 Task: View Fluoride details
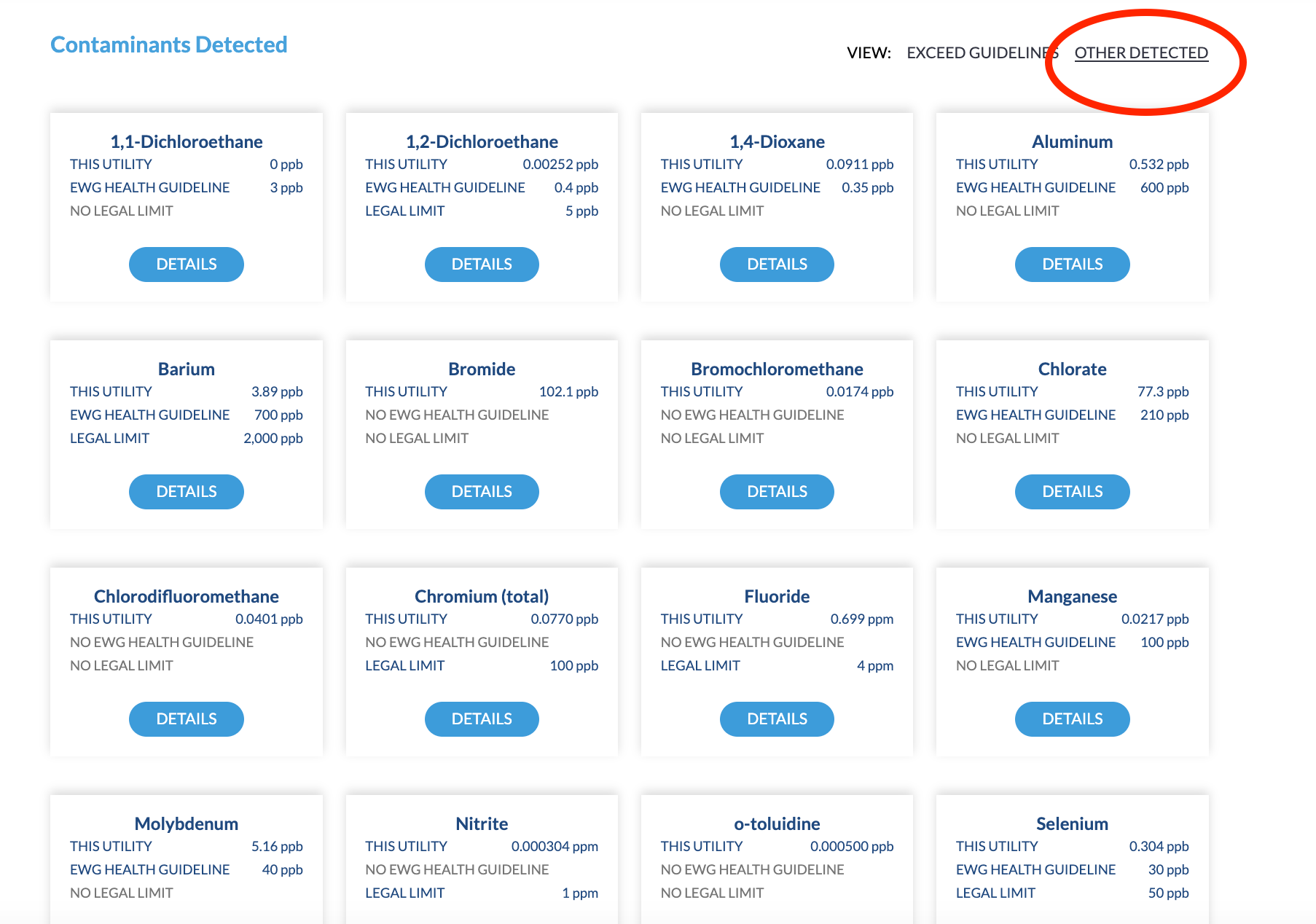[777, 719]
